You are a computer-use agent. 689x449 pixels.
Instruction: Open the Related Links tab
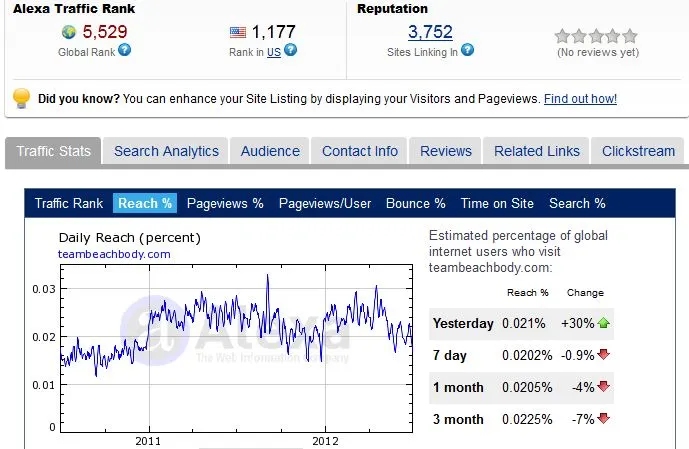pyautogui.click(x=537, y=151)
